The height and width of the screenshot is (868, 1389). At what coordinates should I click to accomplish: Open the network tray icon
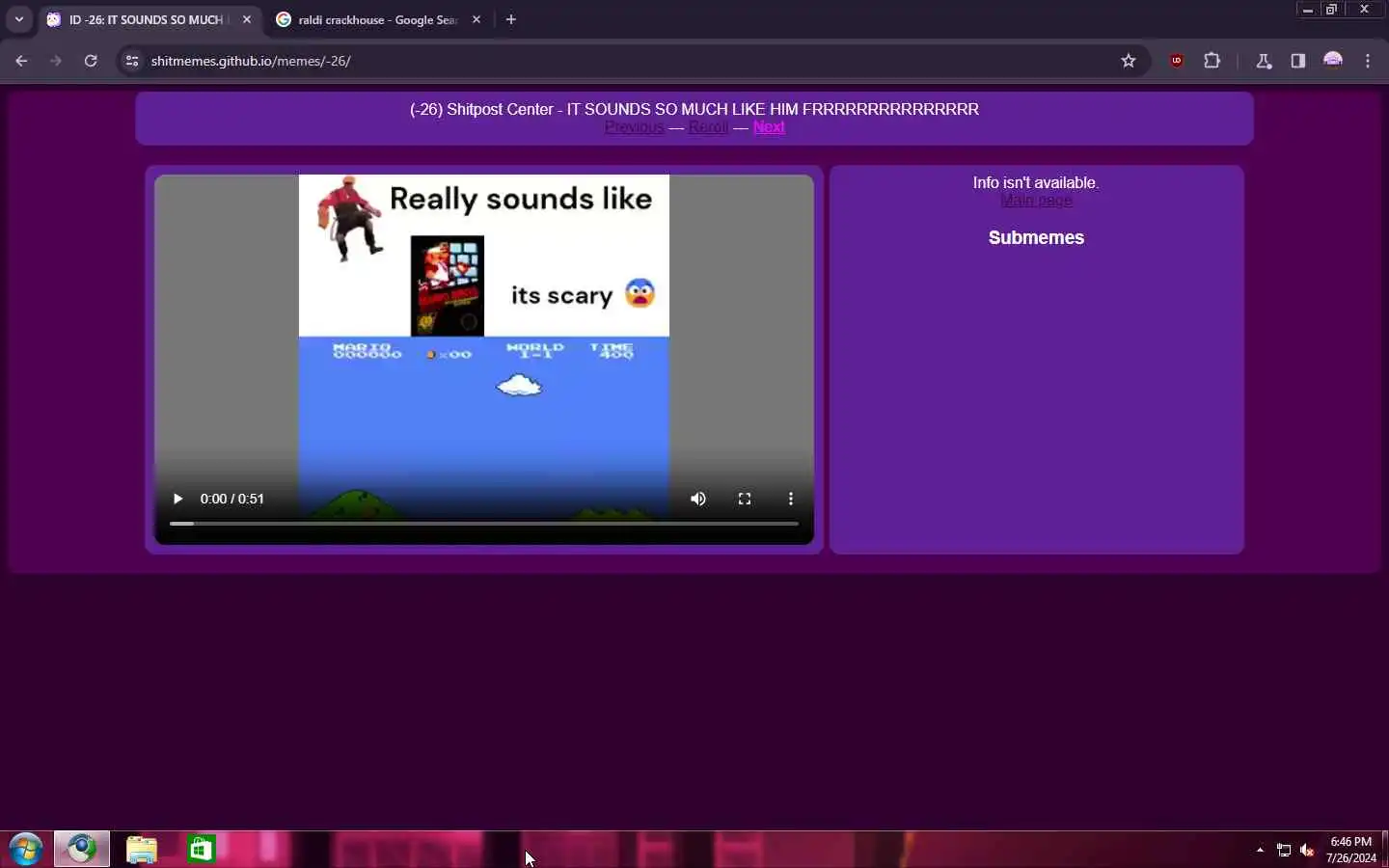(x=1284, y=850)
